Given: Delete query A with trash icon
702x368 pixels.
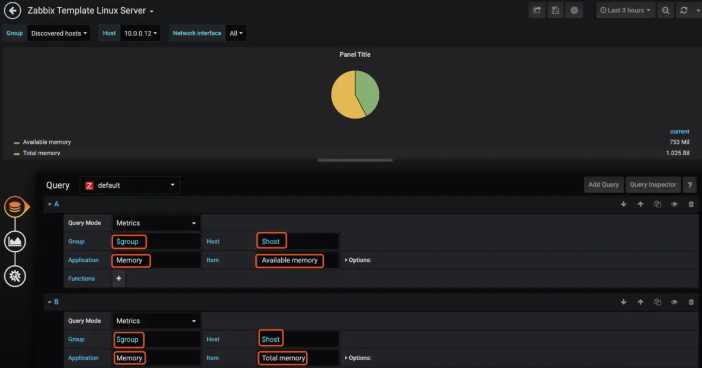Looking at the screenshot, I should (x=691, y=204).
